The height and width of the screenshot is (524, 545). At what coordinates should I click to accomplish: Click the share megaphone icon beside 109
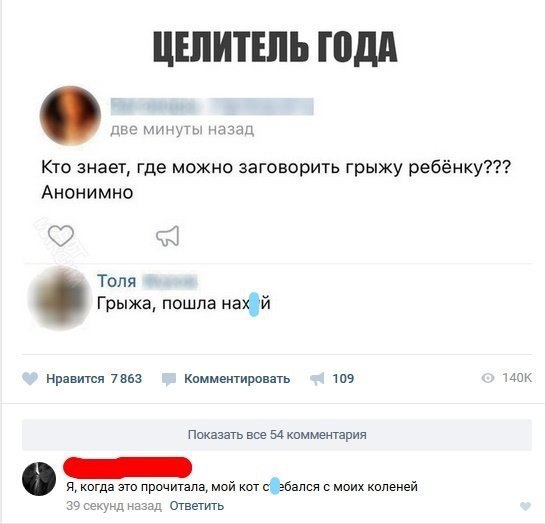click(x=317, y=379)
